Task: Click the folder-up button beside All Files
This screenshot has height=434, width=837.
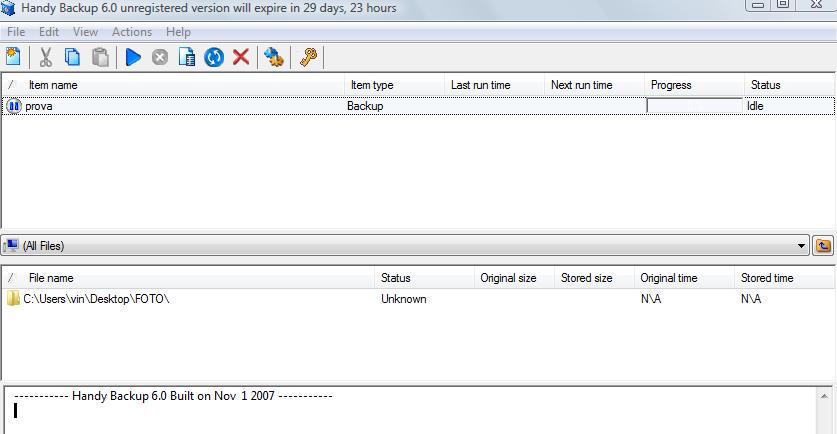Action: tap(823, 246)
